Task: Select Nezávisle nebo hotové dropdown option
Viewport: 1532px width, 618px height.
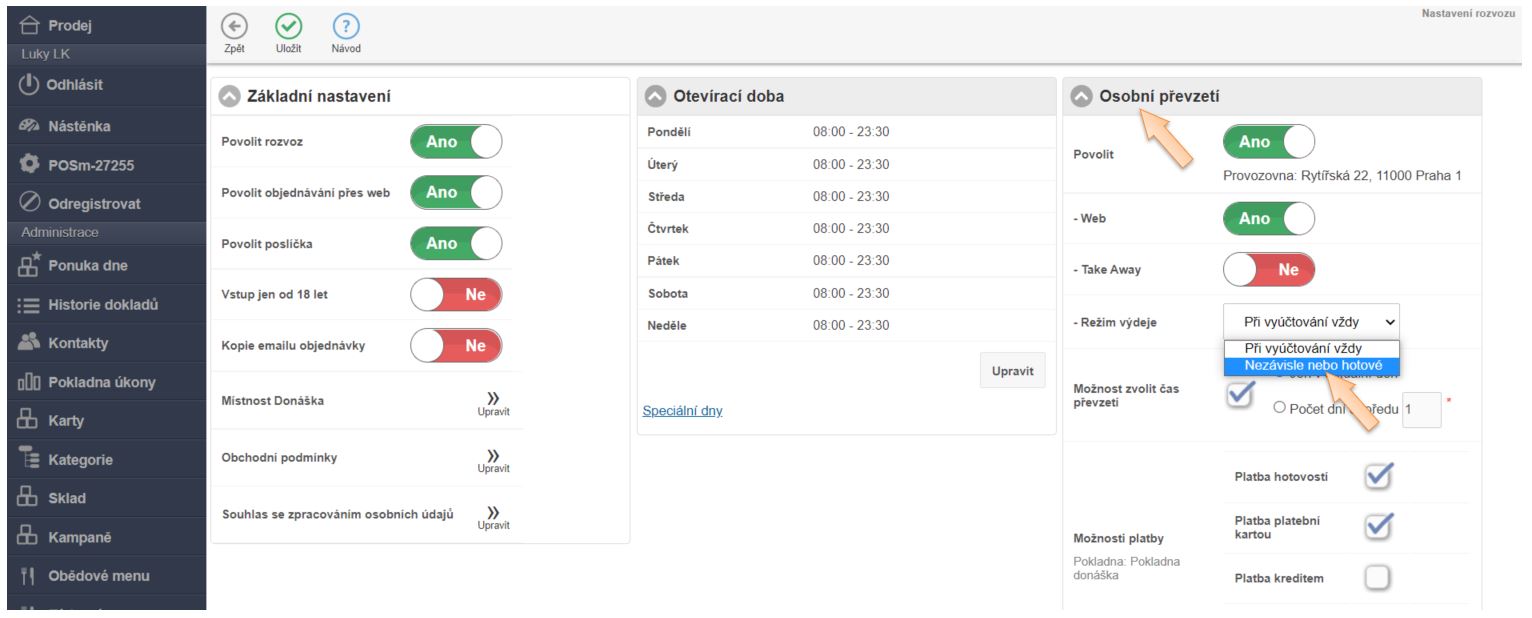Action: (1311, 366)
